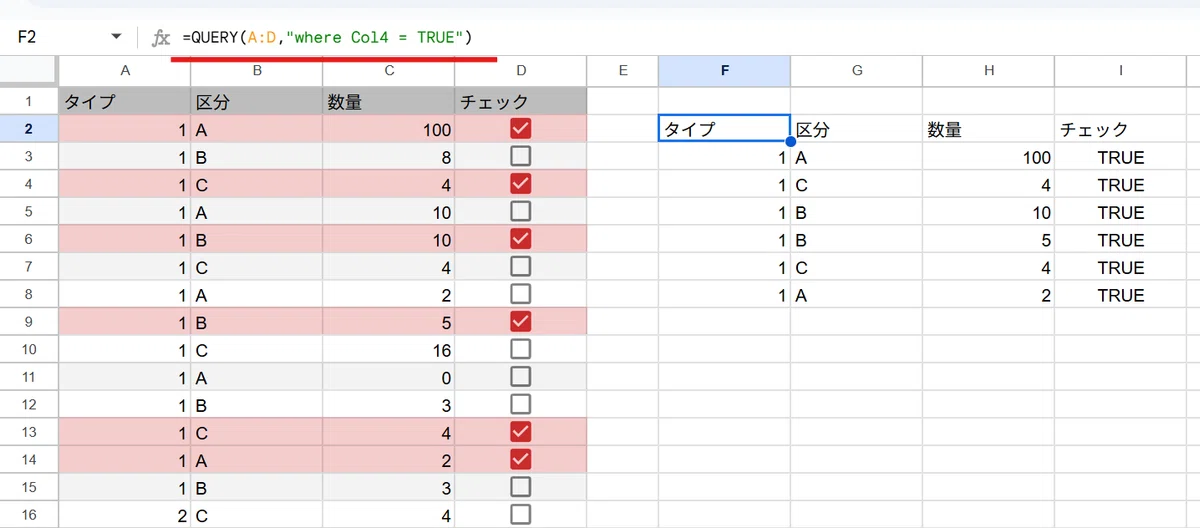
Task: Click cell C3 with value 8
Action: [x=389, y=156]
